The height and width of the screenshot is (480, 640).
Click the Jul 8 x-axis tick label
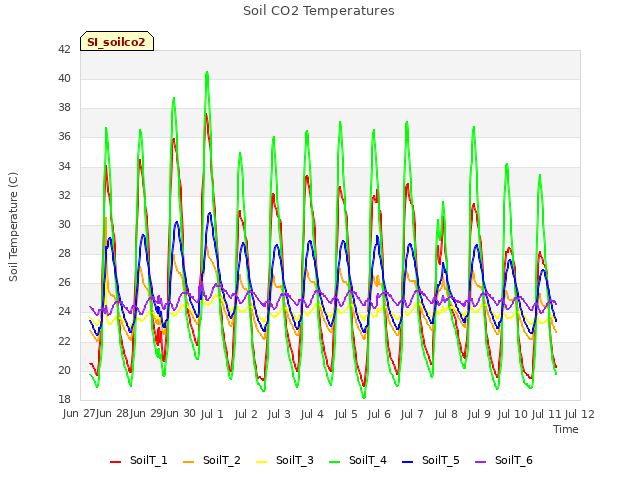446,414
